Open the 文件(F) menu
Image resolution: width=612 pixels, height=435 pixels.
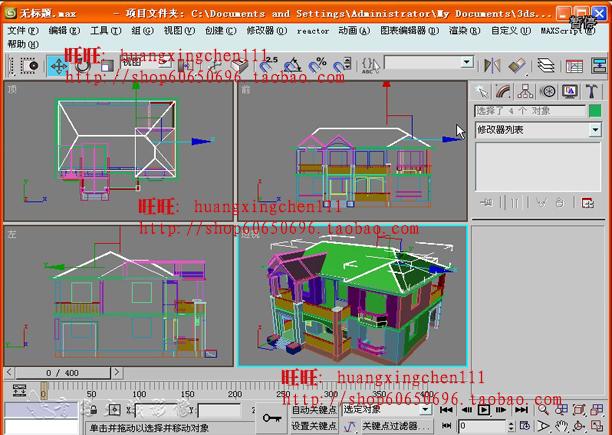(23, 30)
